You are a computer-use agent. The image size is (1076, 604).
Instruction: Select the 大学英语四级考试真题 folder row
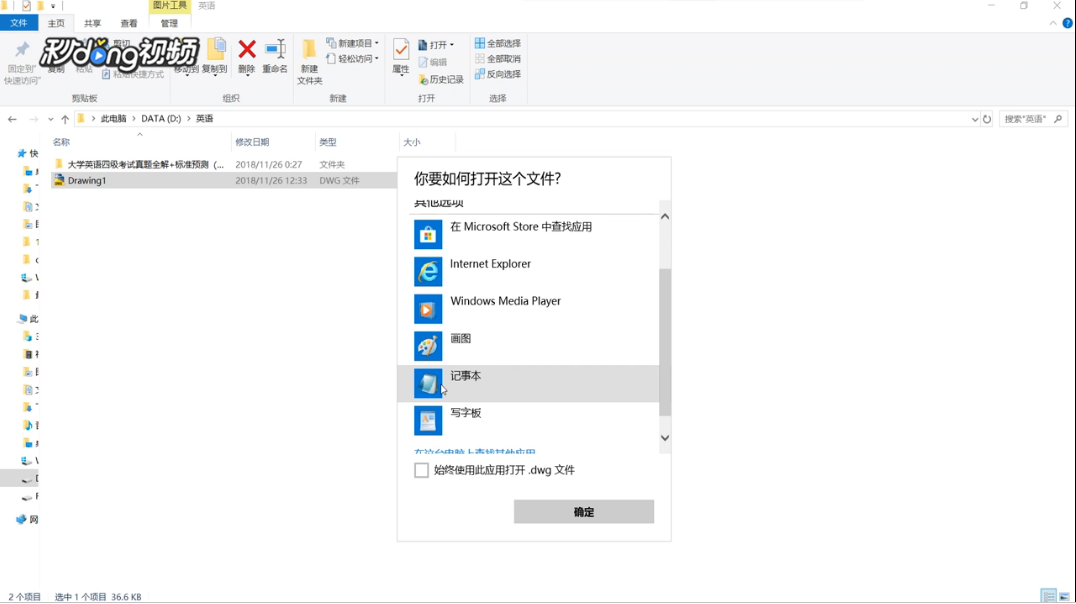(224, 165)
